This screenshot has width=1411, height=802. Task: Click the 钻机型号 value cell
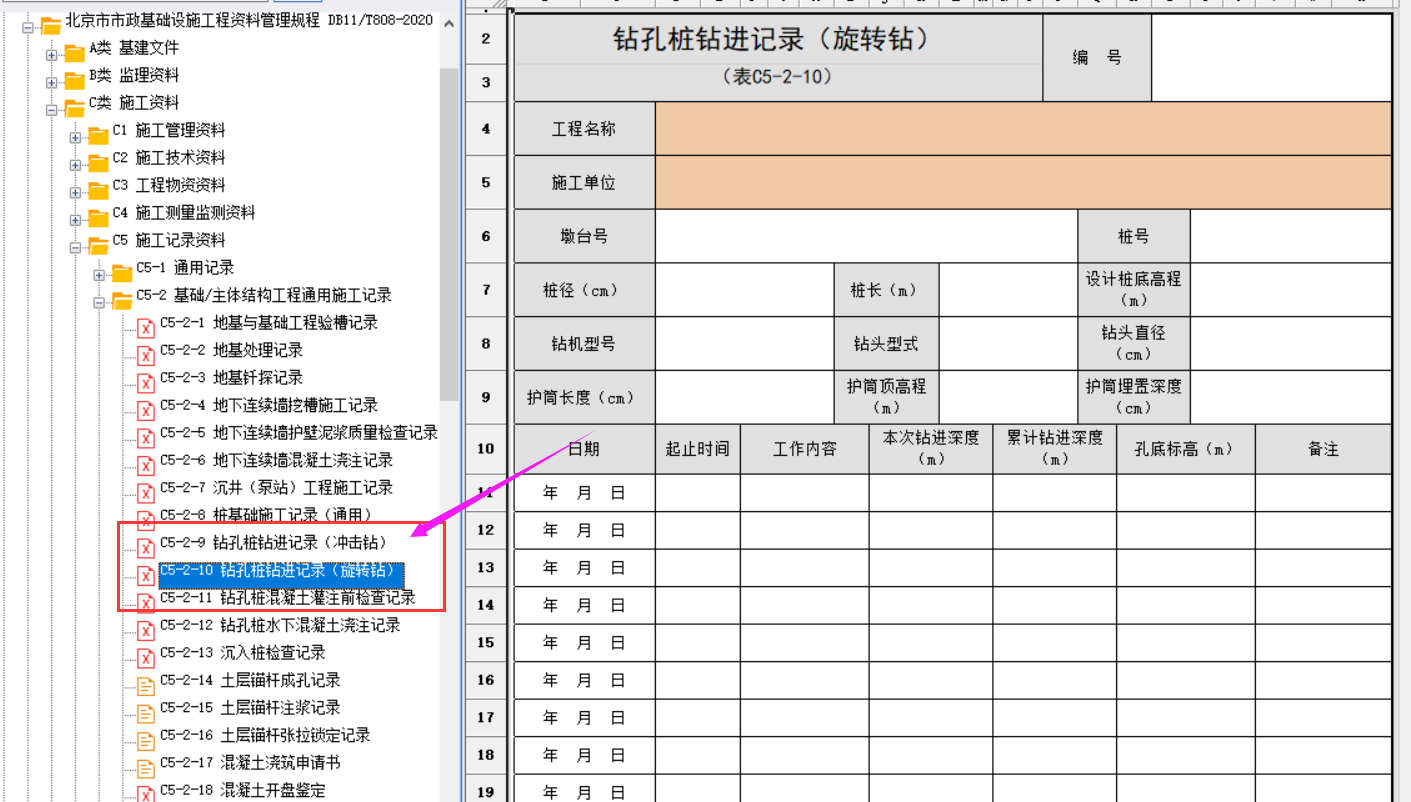point(745,344)
